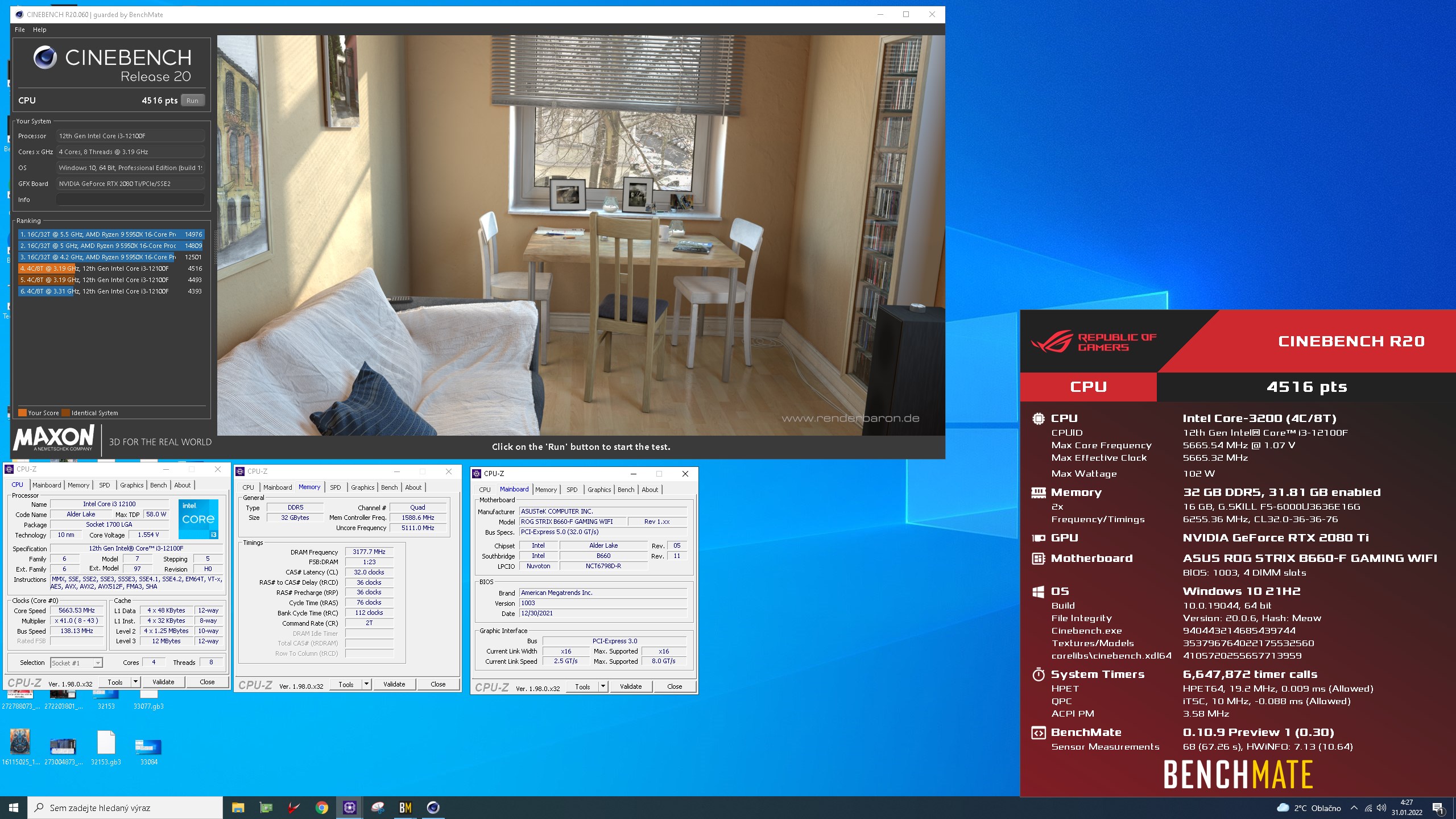Click the weather widget showing 2°C Oblačno

click(1309, 808)
